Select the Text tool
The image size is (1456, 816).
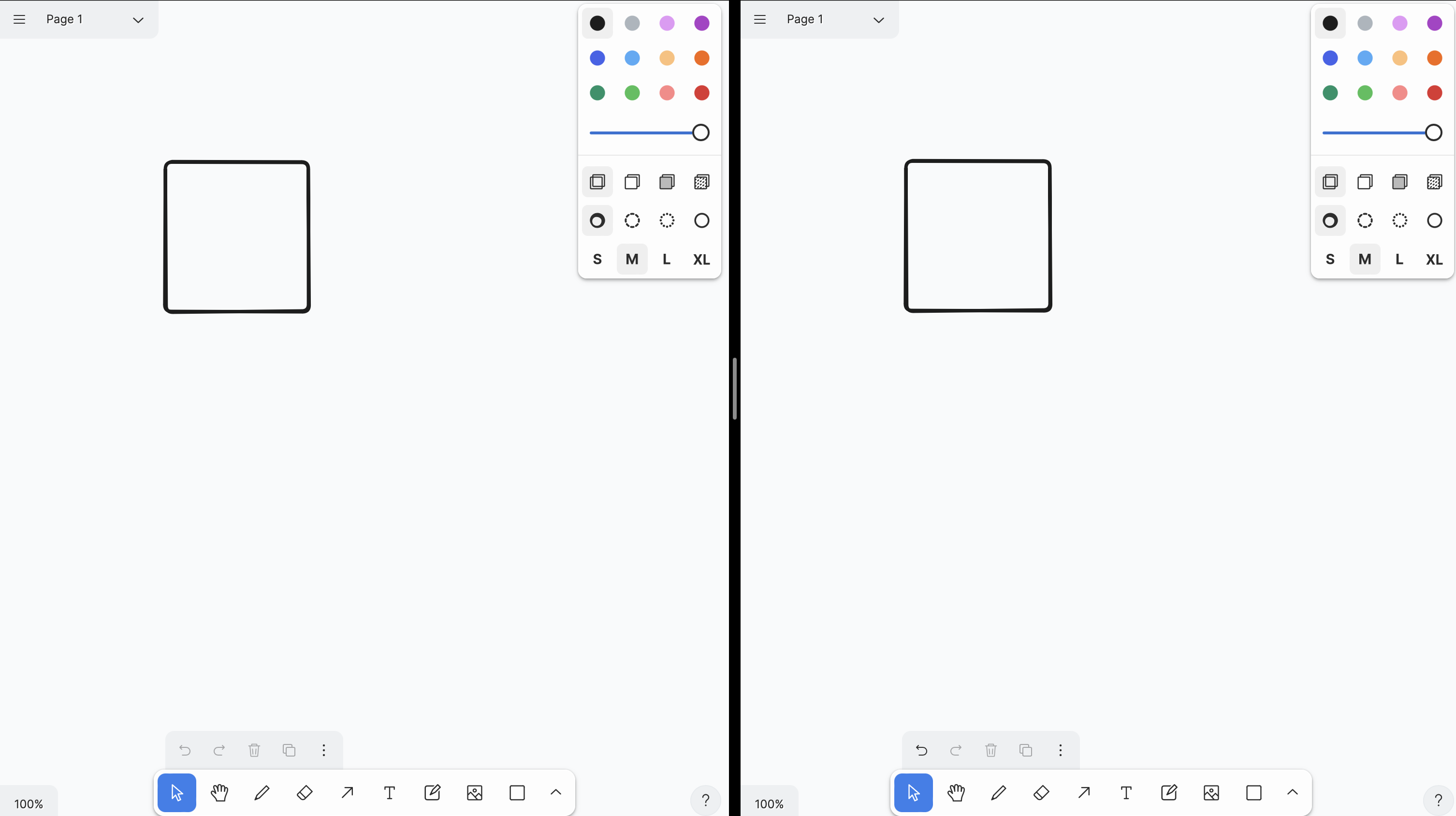[390, 793]
